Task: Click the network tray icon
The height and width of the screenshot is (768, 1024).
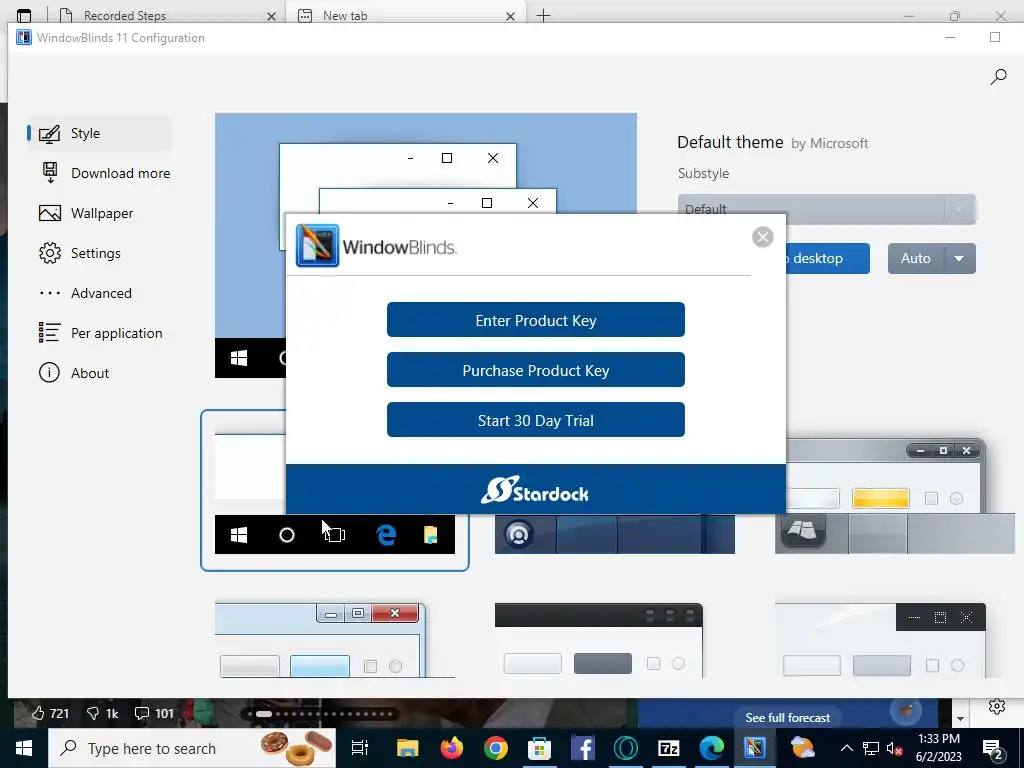Action: 871,748
